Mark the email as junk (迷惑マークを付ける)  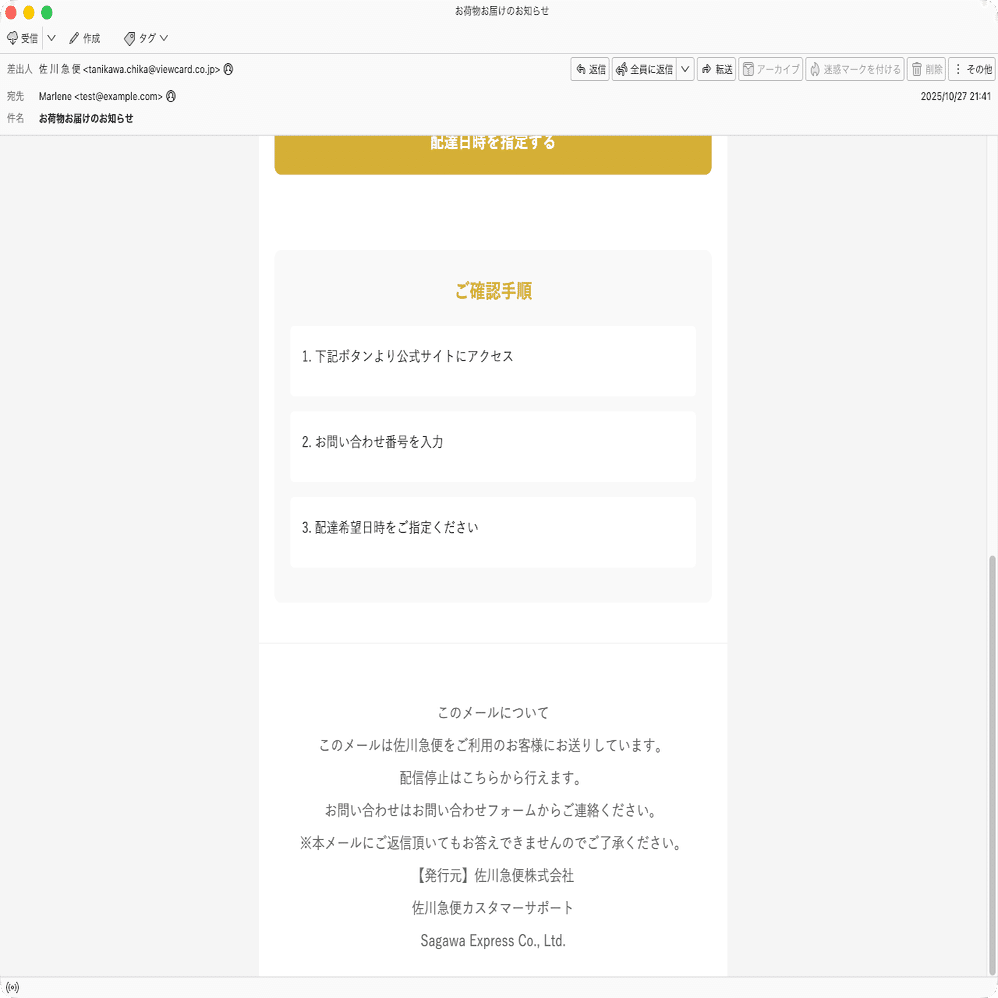[855, 69]
